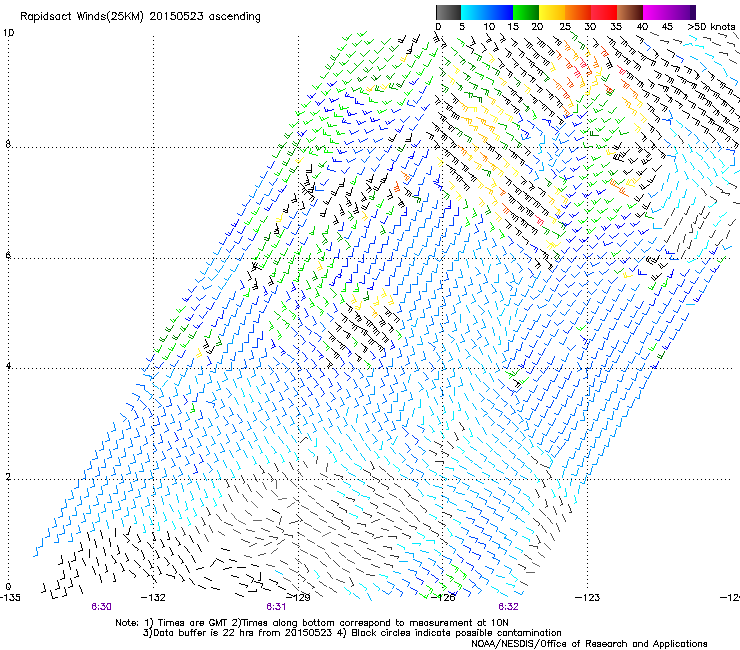
Task: Click the 'NOAA/NESDIS/Office of Research and Applications' credit
Action: click(589, 644)
